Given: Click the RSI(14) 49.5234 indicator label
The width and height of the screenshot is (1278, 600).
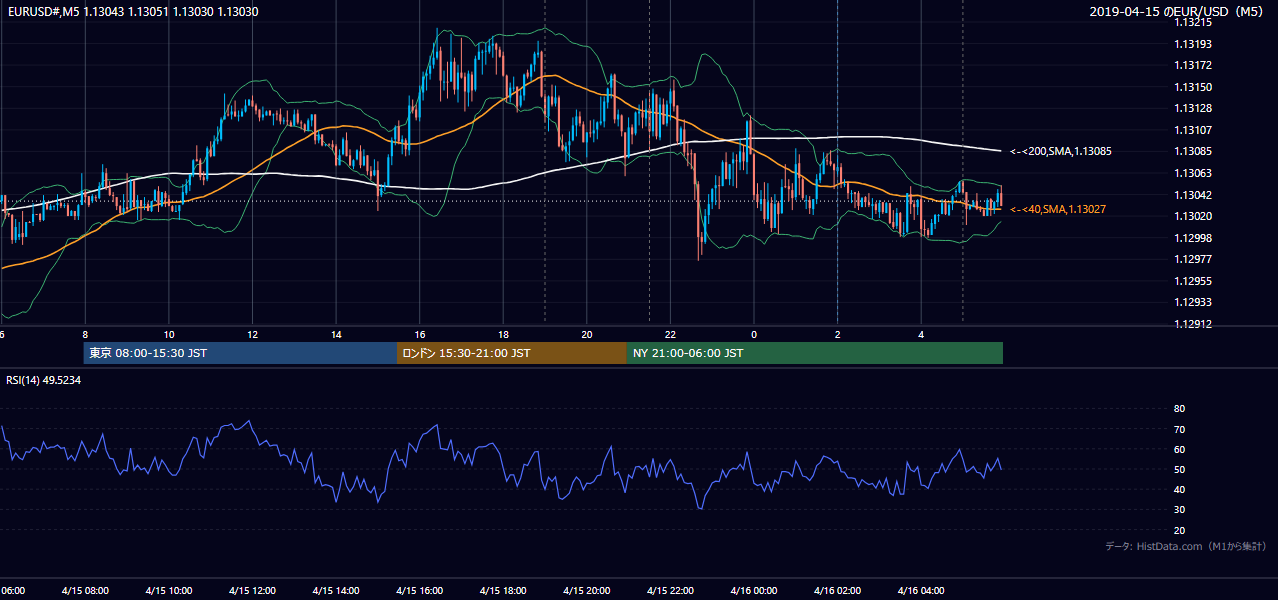Looking at the screenshot, I should (44, 380).
